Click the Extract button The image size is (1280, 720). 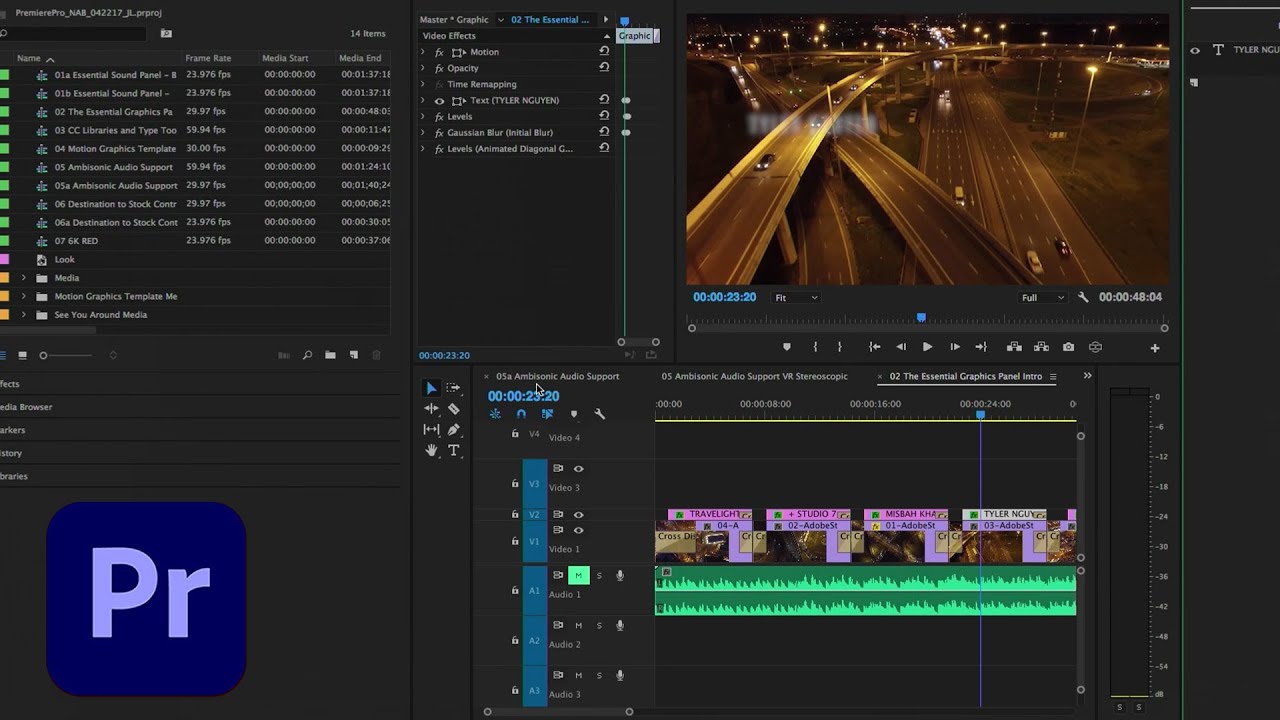coord(1041,347)
